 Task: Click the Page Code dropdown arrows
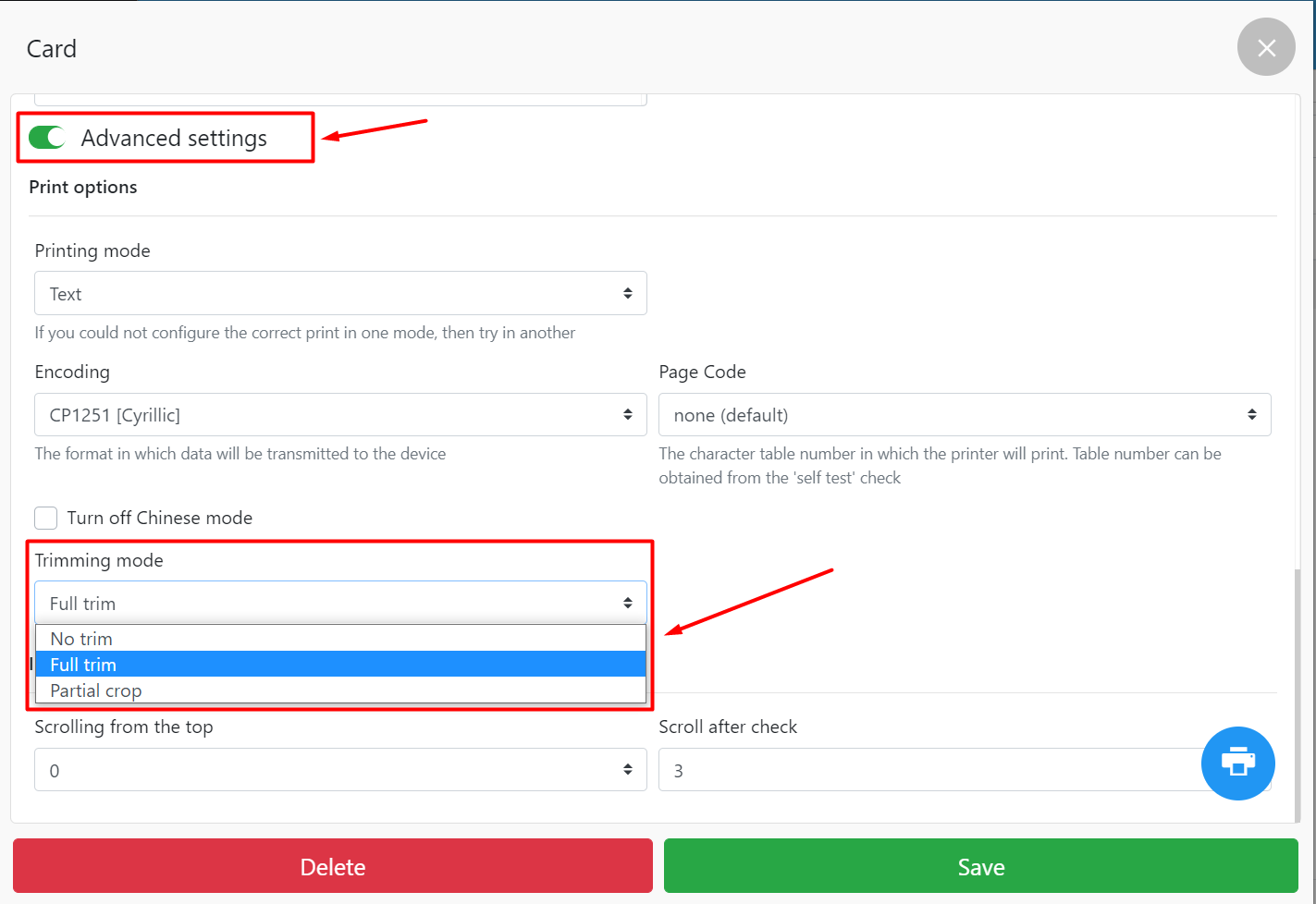click(1251, 415)
